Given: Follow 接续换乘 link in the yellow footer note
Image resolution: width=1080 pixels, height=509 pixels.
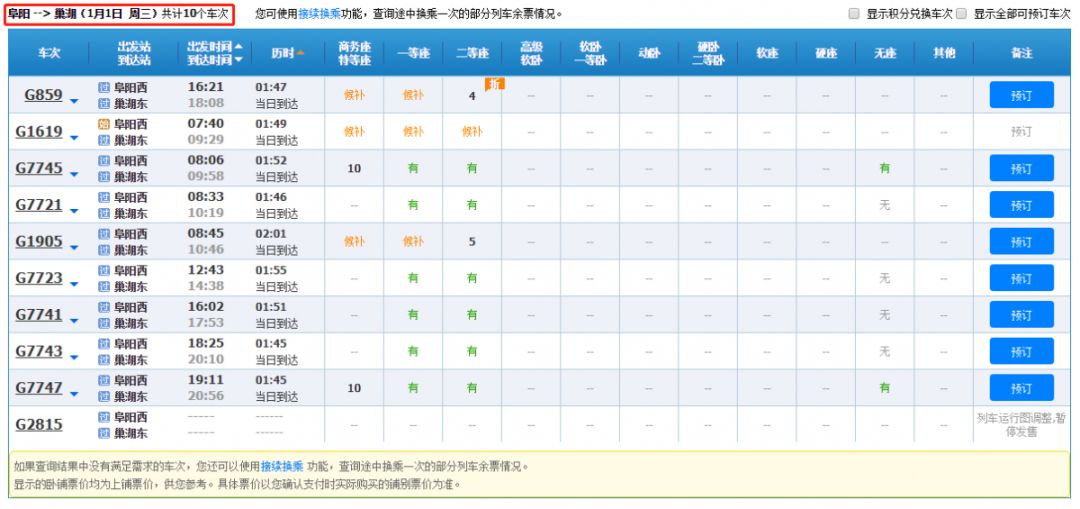Looking at the screenshot, I should point(282,466).
